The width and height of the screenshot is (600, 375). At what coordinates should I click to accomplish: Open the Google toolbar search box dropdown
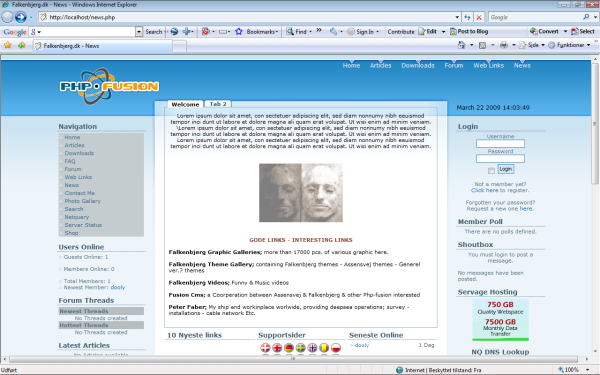(x=139, y=32)
